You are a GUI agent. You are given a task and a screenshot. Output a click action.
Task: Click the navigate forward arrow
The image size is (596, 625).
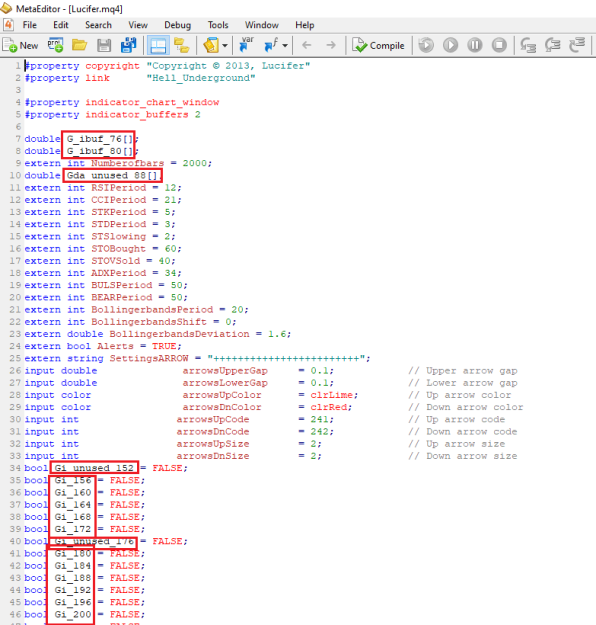click(x=331, y=45)
